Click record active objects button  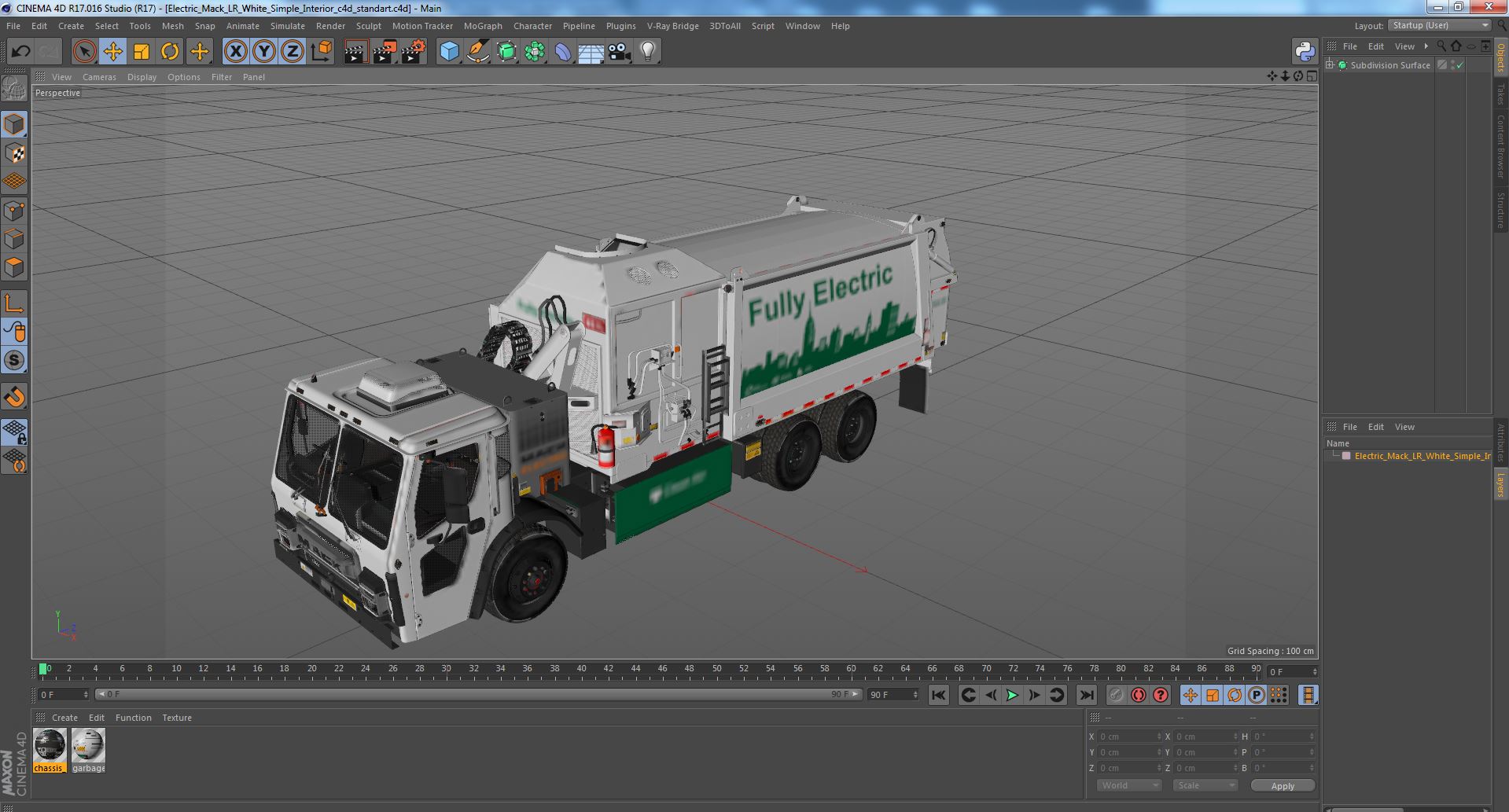pos(1116,695)
